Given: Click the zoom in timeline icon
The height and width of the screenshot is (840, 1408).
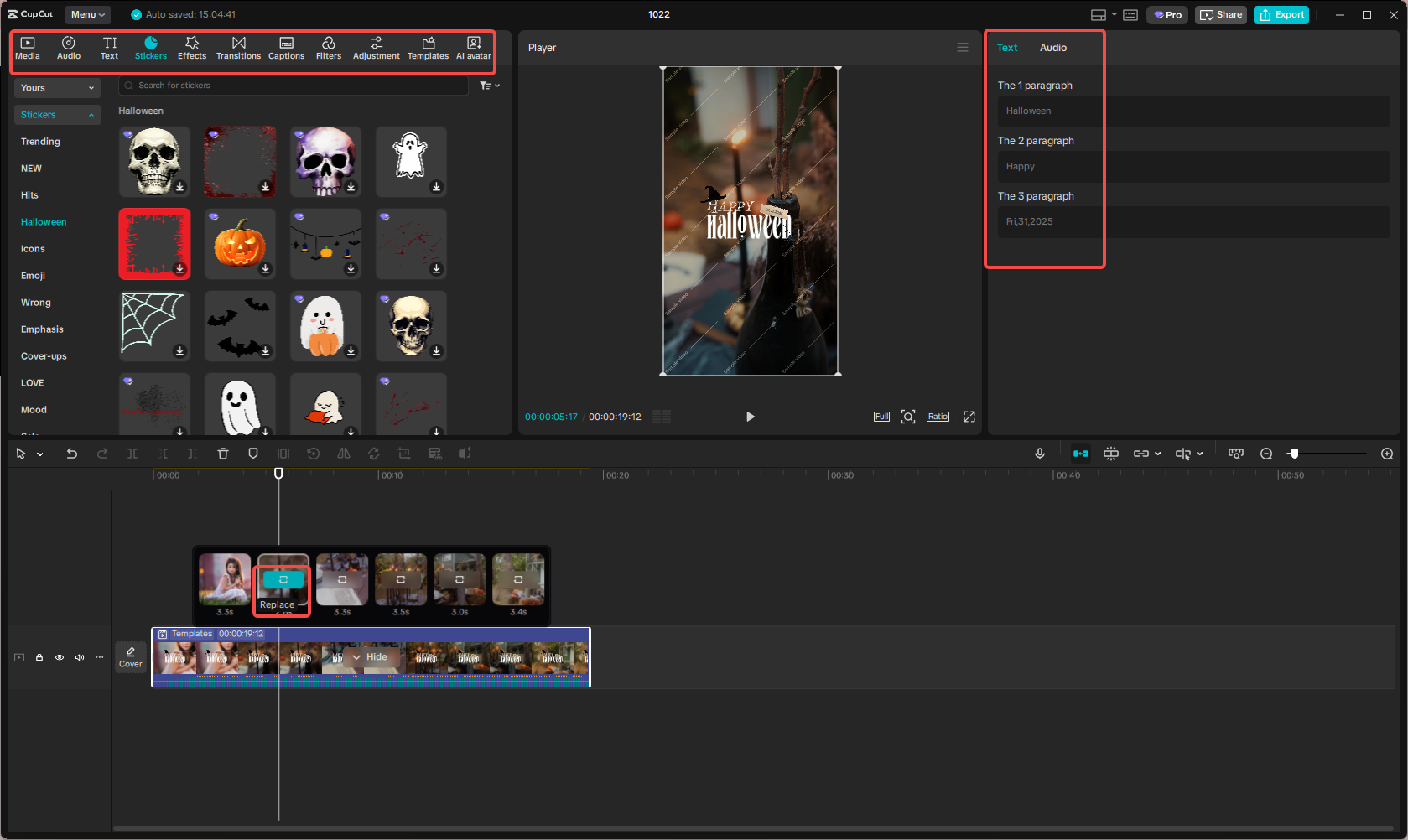Looking at the screenshot, I should (x=1387, y=454).
